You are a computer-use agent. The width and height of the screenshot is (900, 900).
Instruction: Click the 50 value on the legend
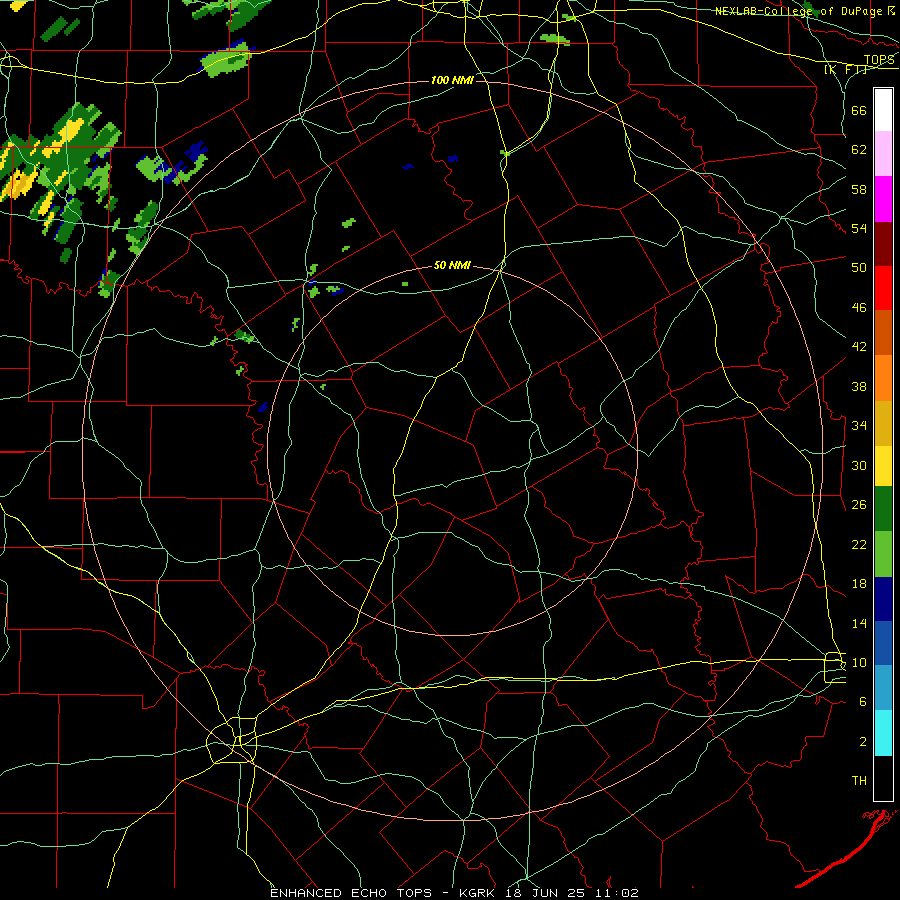(859, 268)
